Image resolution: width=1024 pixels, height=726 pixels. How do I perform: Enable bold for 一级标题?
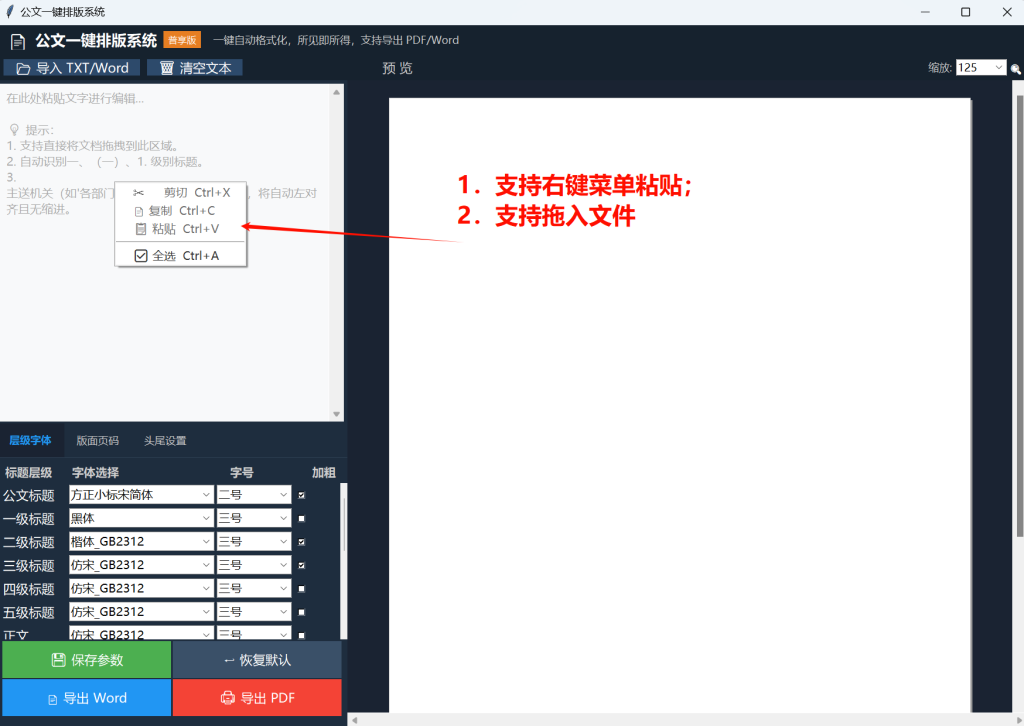[302, 519]
